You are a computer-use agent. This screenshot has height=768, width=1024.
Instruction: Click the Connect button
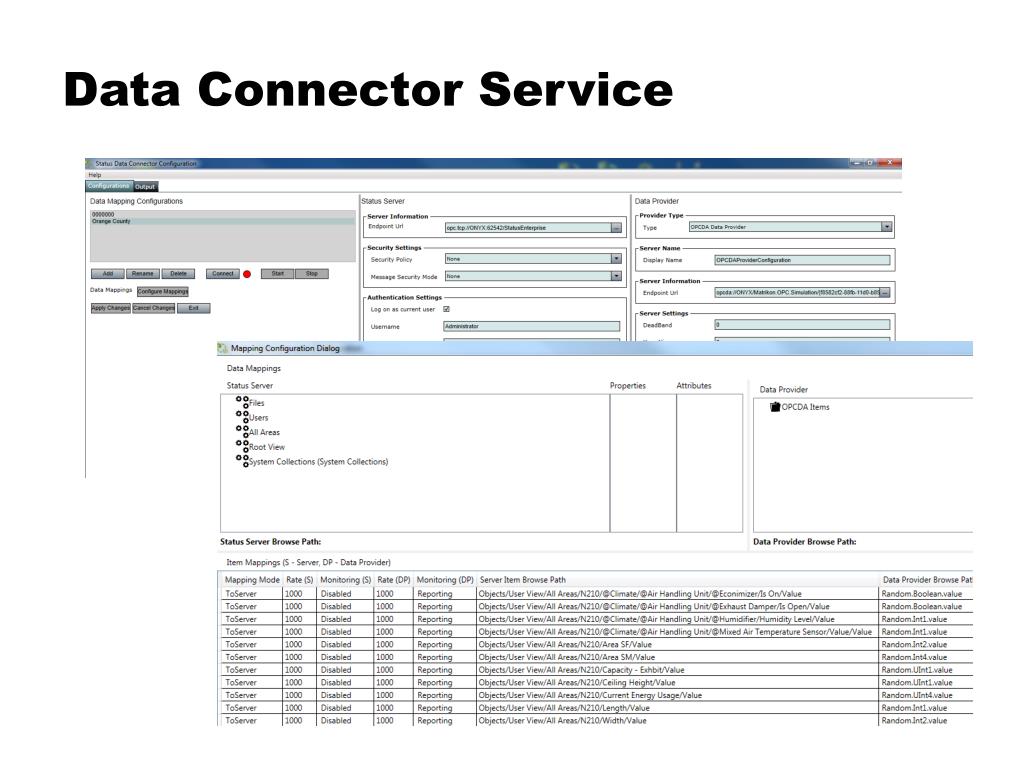(x=223, y=274)
